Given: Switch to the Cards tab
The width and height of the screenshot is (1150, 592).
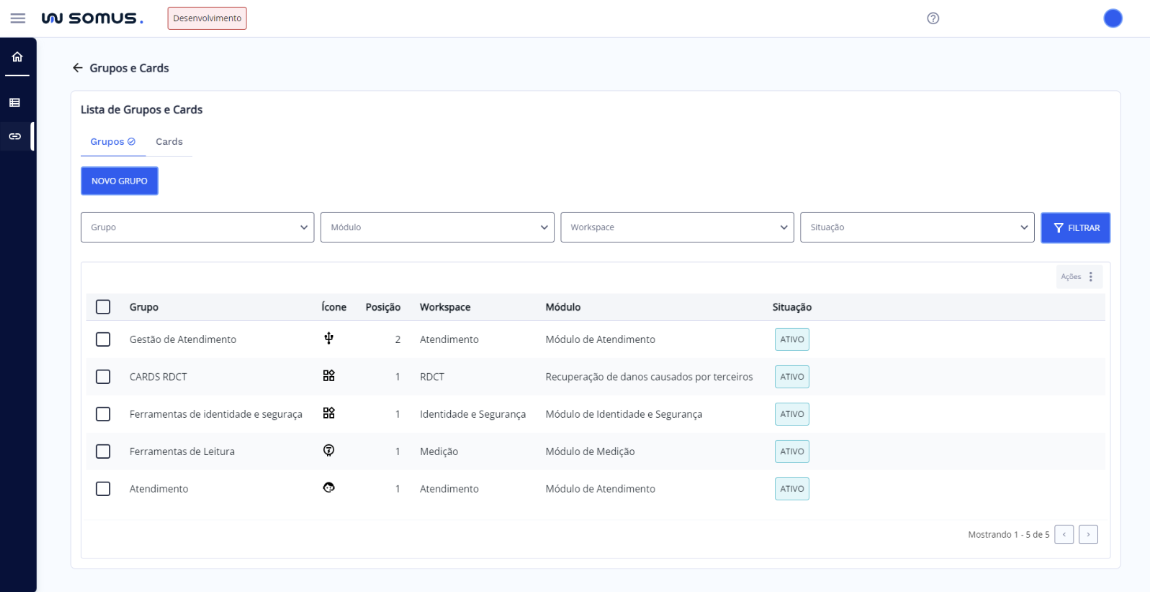Looking at the screenshot, I should [x=169, y=142].
